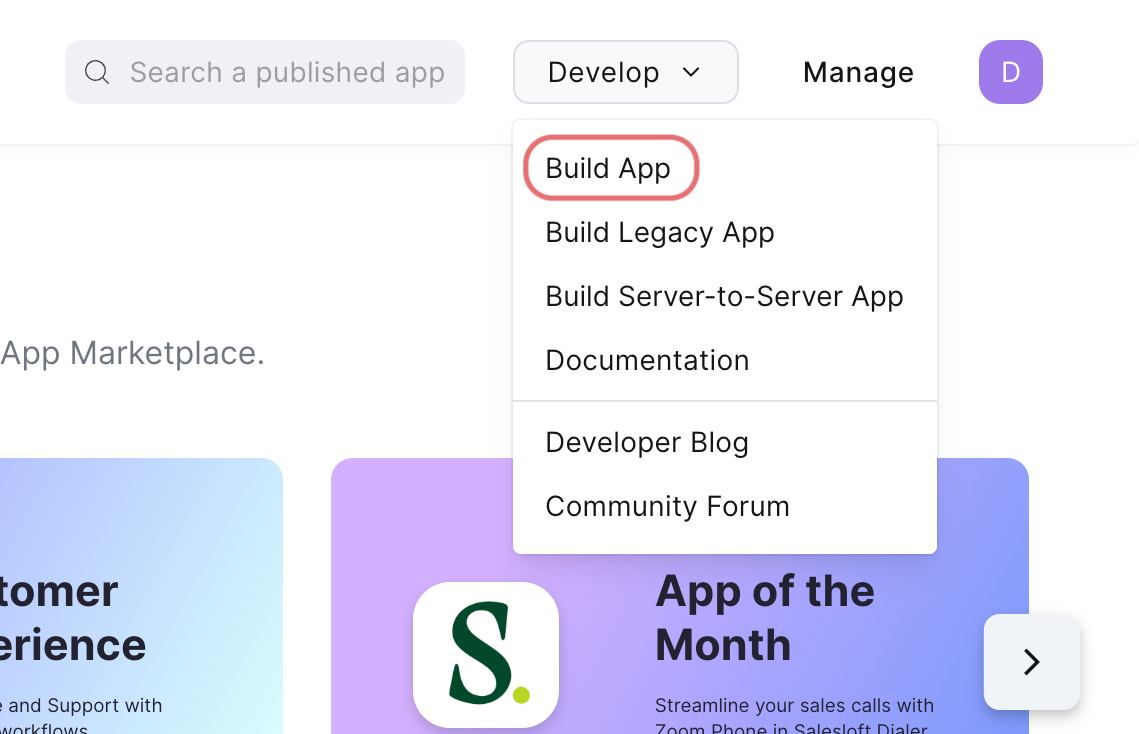Open the Manage section
This screenshot has width=1139, height=734.
coord(857,72)
